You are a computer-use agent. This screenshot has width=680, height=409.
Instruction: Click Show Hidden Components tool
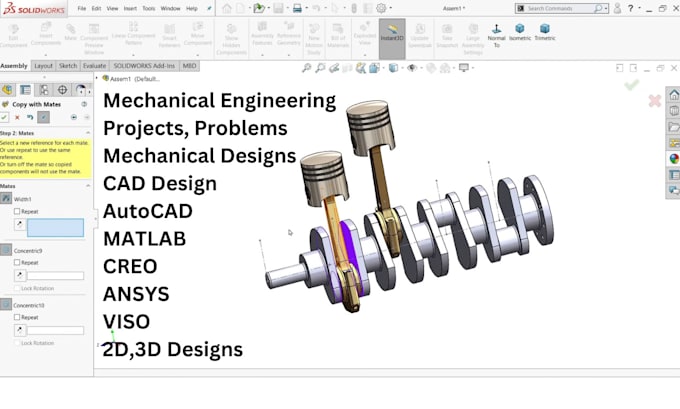231,40
